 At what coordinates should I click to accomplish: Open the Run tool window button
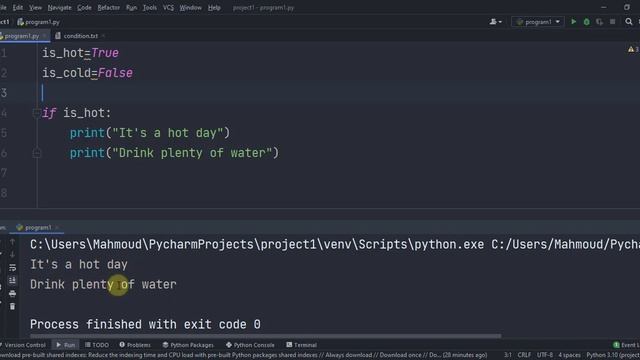pos(66,345)
